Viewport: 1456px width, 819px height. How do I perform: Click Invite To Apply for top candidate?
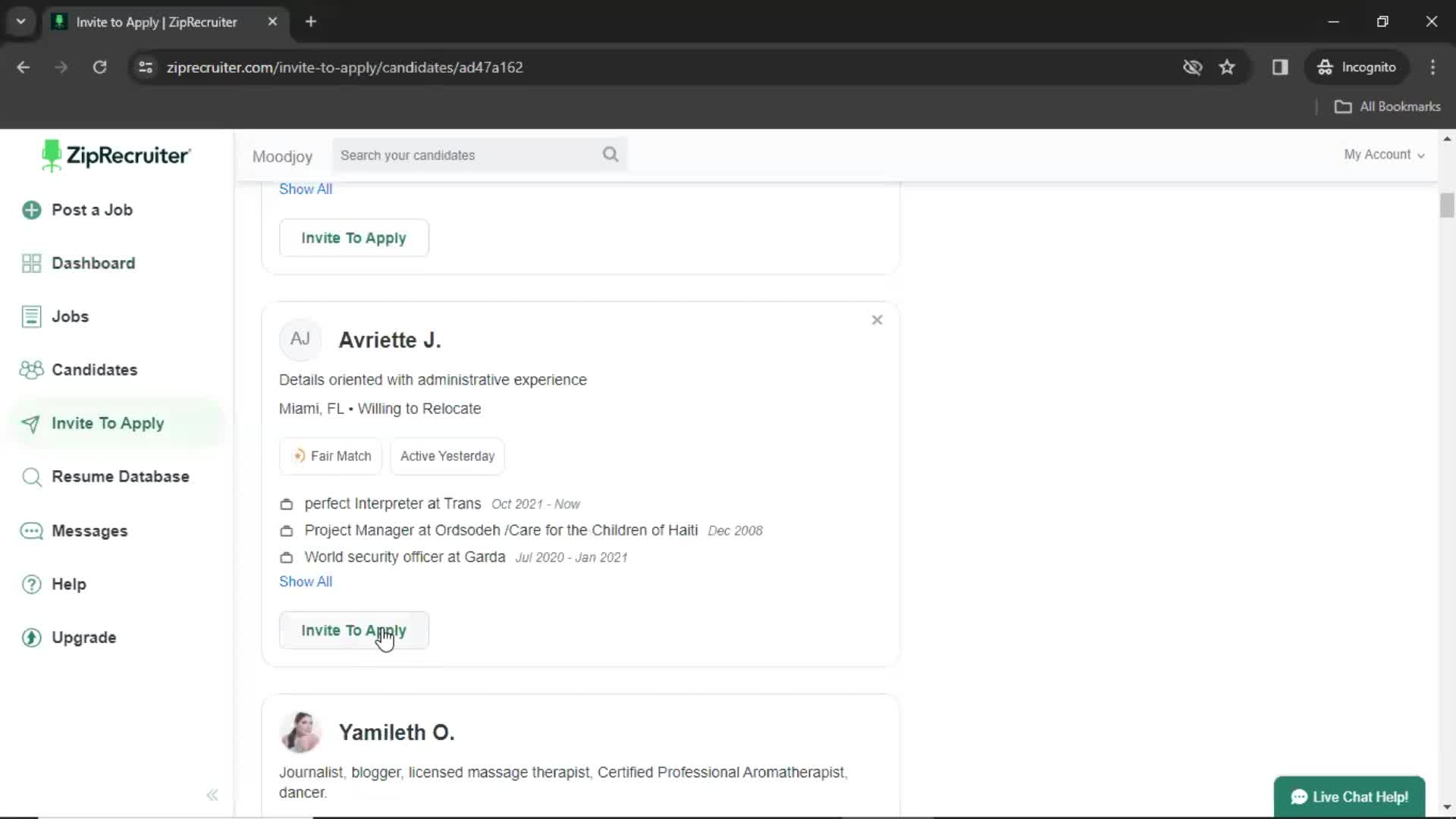point(353,237)
